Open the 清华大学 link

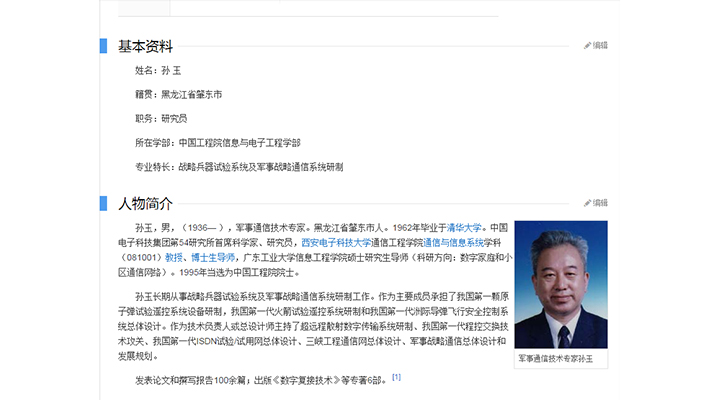point(464,227)
